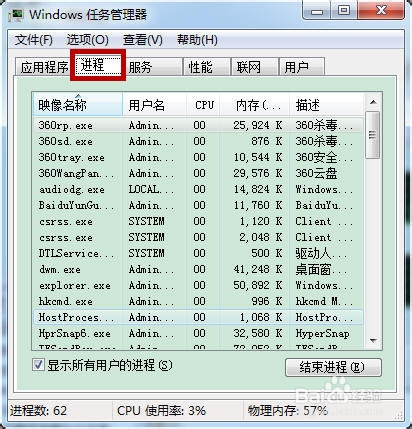Click the scrollbar down arrow

pos(373,340)
